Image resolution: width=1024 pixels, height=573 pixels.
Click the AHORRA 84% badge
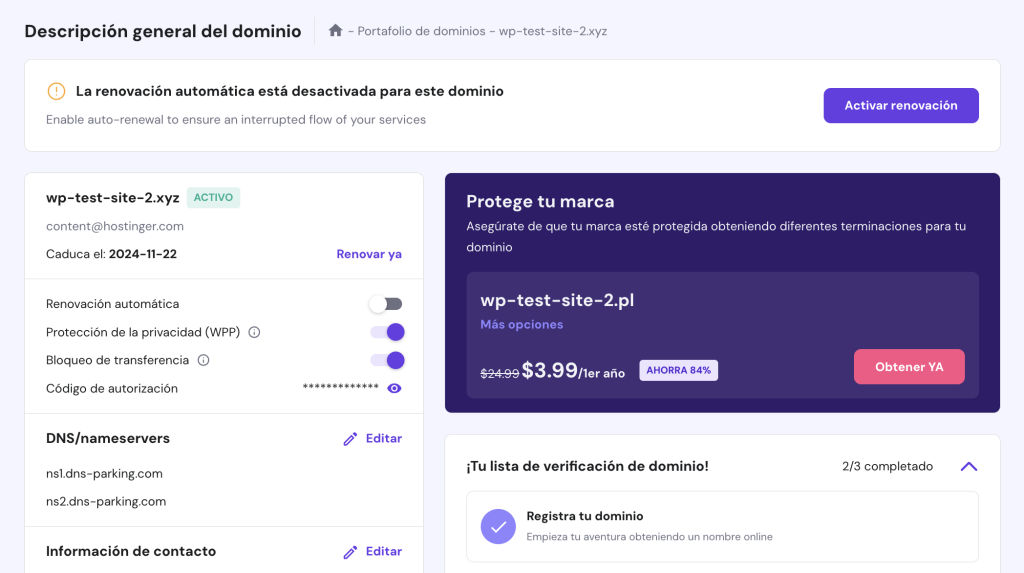click(679, 370)
